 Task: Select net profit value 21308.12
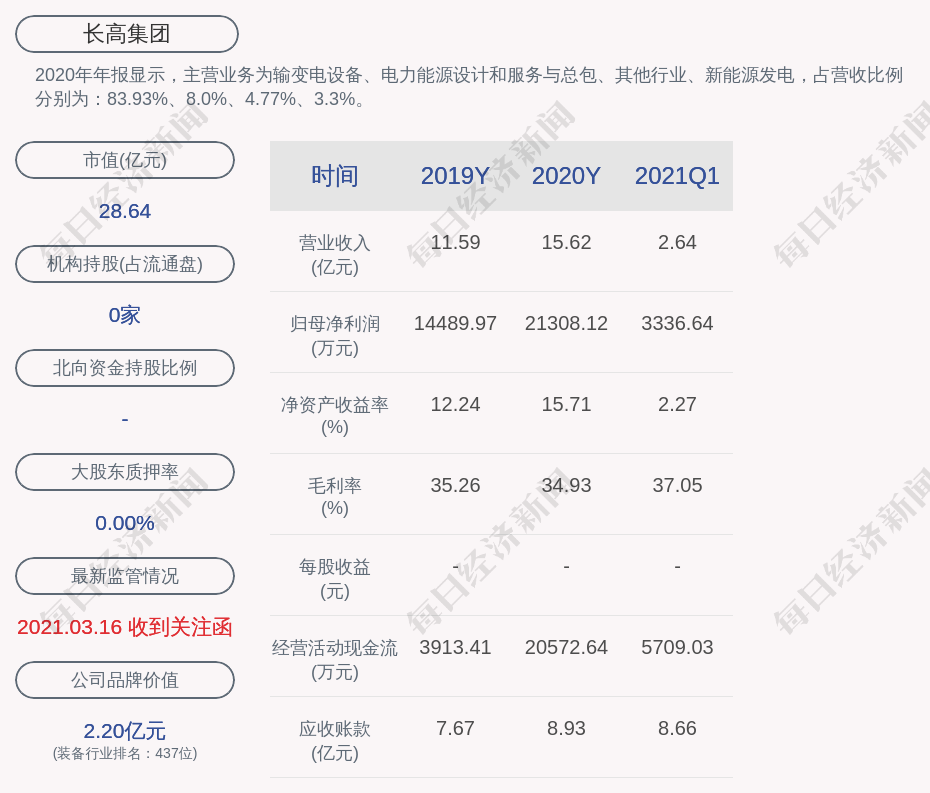click(566, 323)
